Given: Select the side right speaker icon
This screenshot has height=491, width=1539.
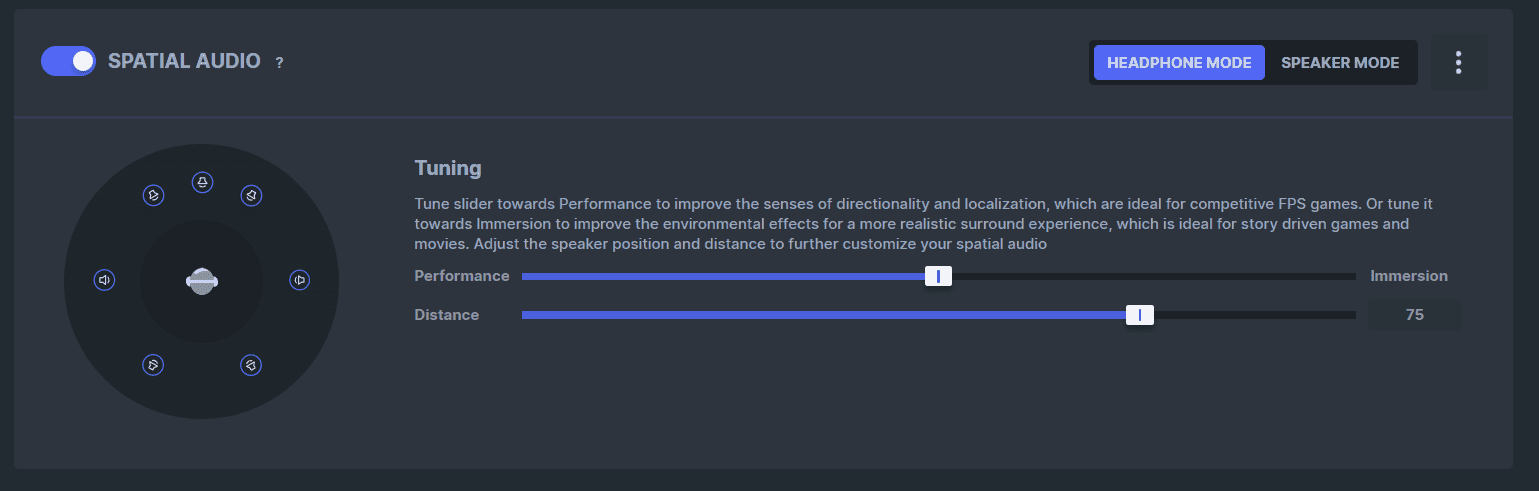Looking at the screenshot, I should pos(299,280).
